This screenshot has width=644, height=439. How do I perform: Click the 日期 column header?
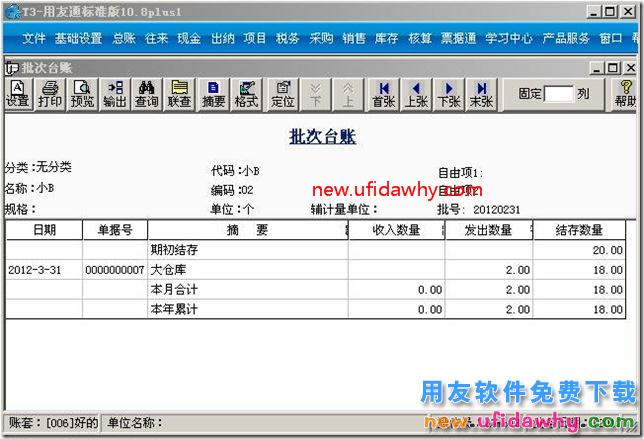(x=44, y=230)
